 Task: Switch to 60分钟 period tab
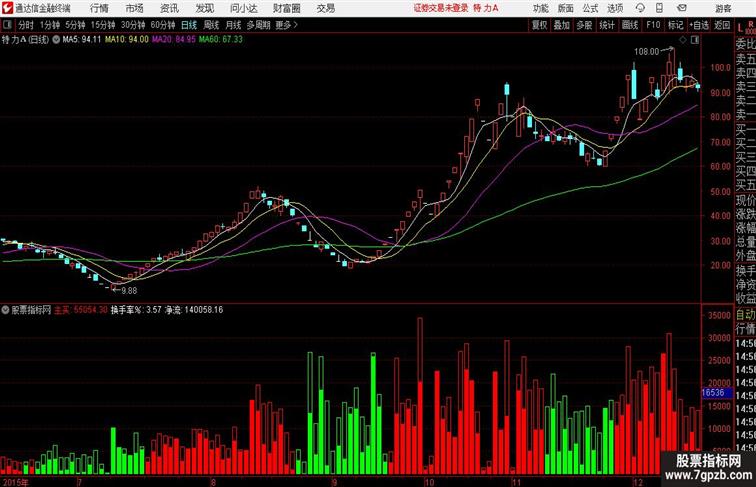(162, 25)
